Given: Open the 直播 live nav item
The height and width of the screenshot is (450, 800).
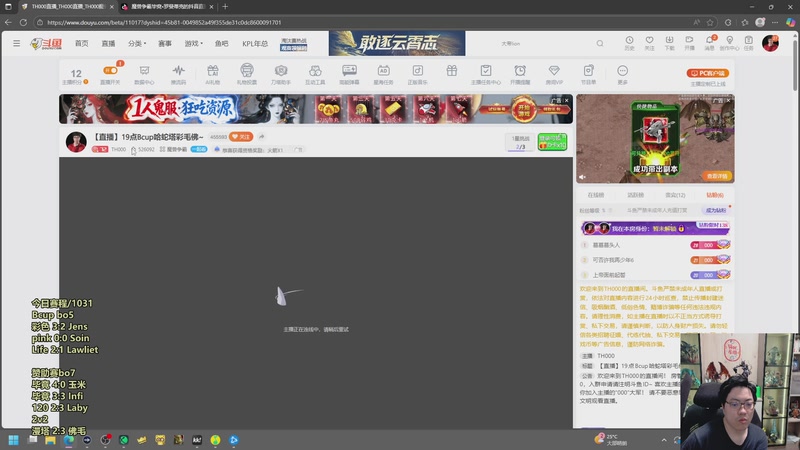Looking at the screenshot, I should click(108, 43).
